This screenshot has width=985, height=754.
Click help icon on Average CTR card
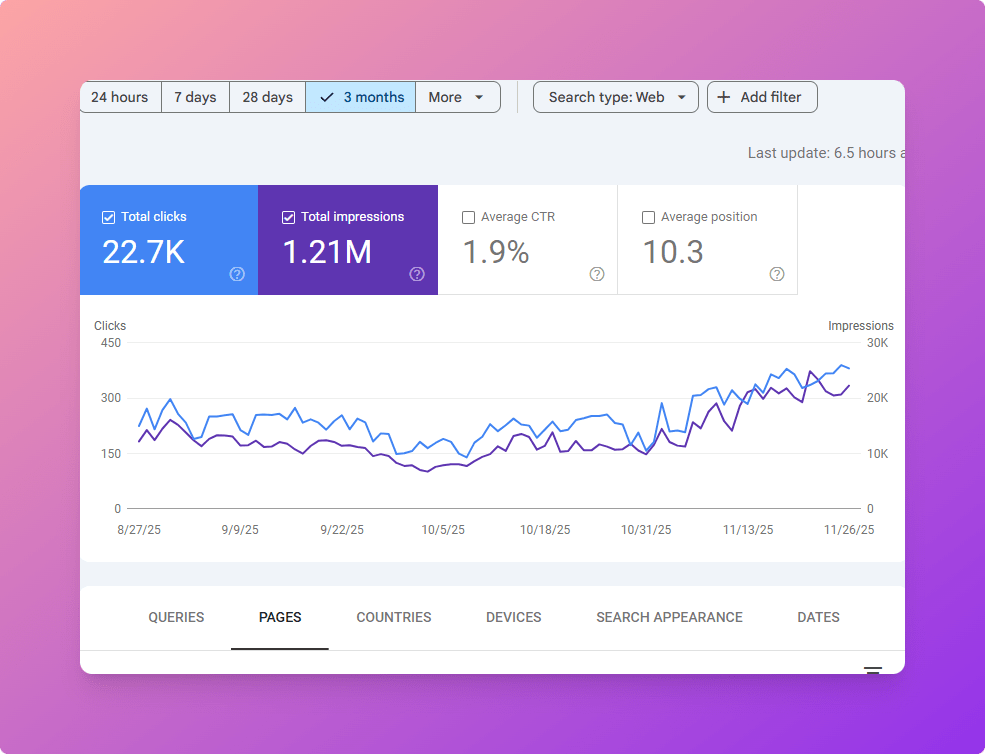tap(597, 274)
